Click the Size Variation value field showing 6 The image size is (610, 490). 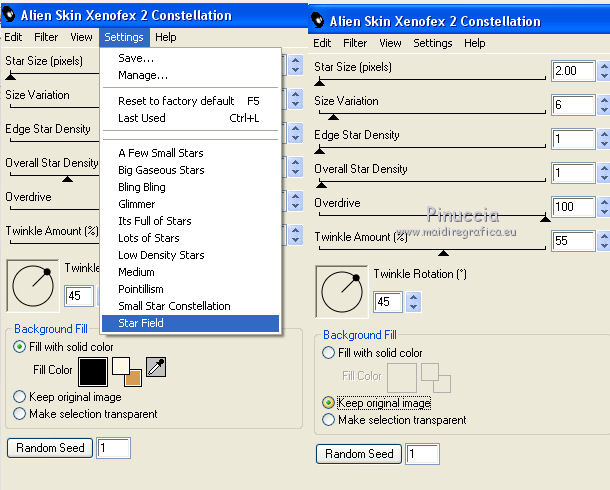point(573,105)
